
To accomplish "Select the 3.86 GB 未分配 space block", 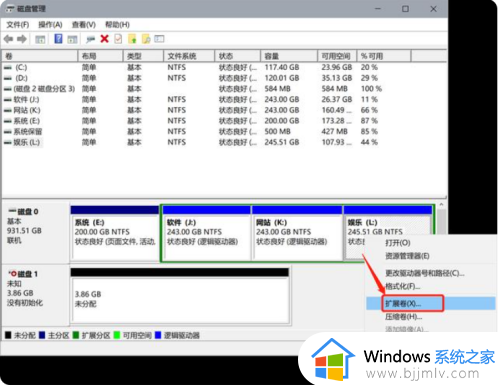I will 180,296.
